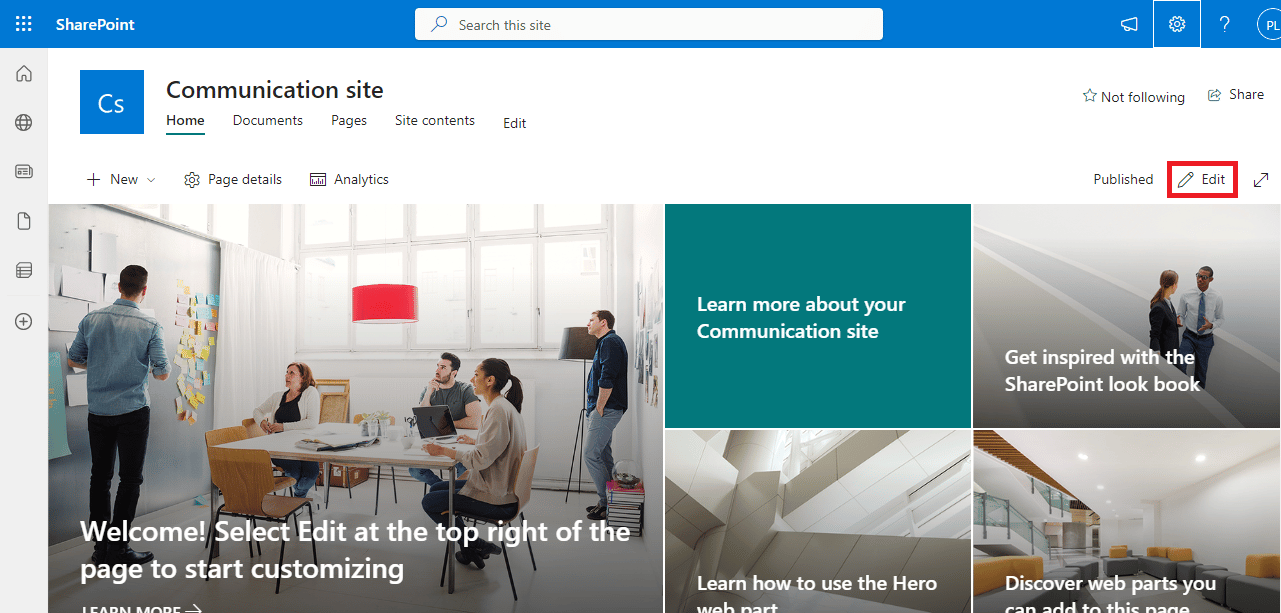Open the News icon in app bar
The image size is (1281, 613).
pyautogui.click(x=24, y=171)
